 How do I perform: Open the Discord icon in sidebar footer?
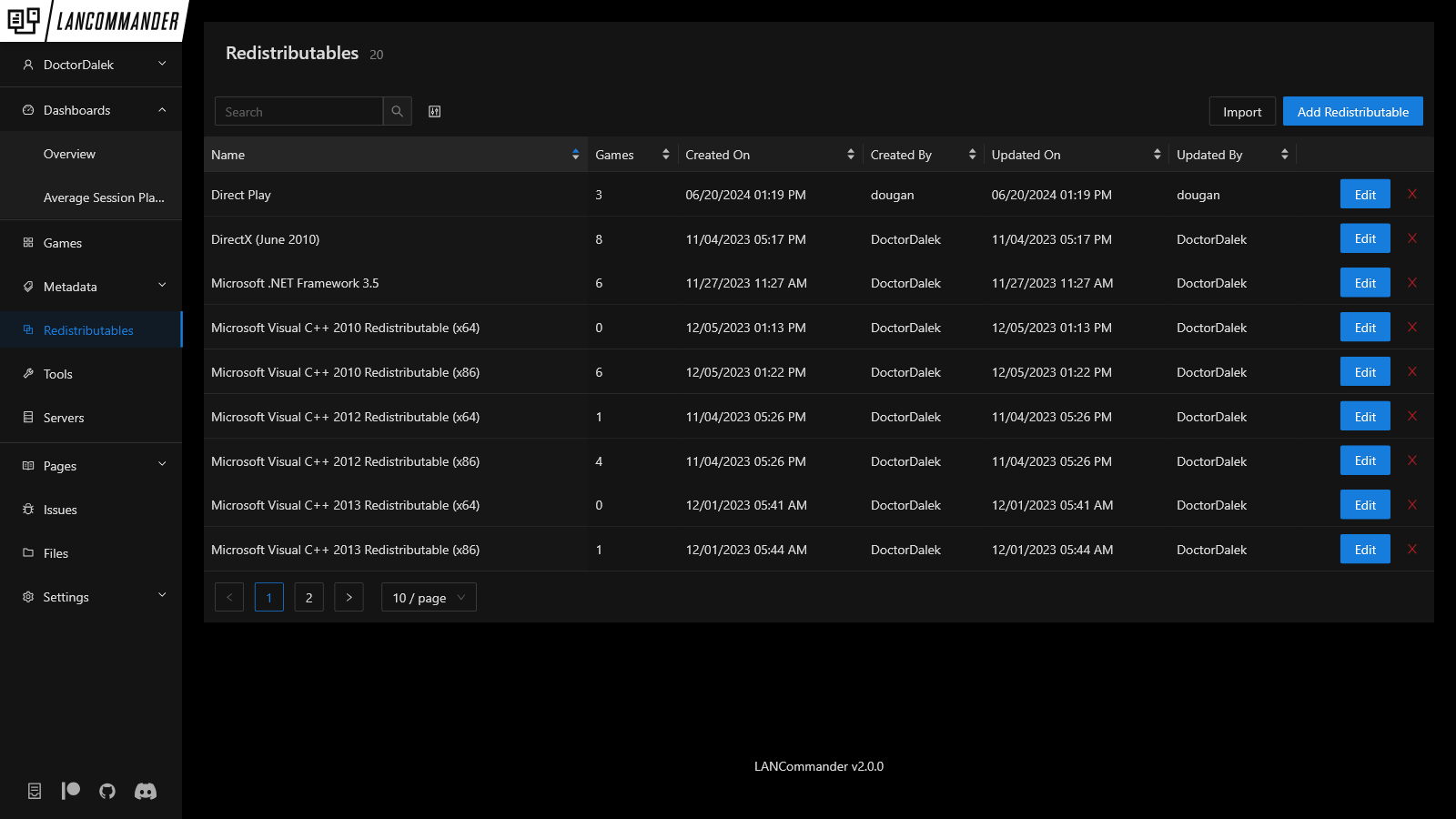[x=146, y=791]
